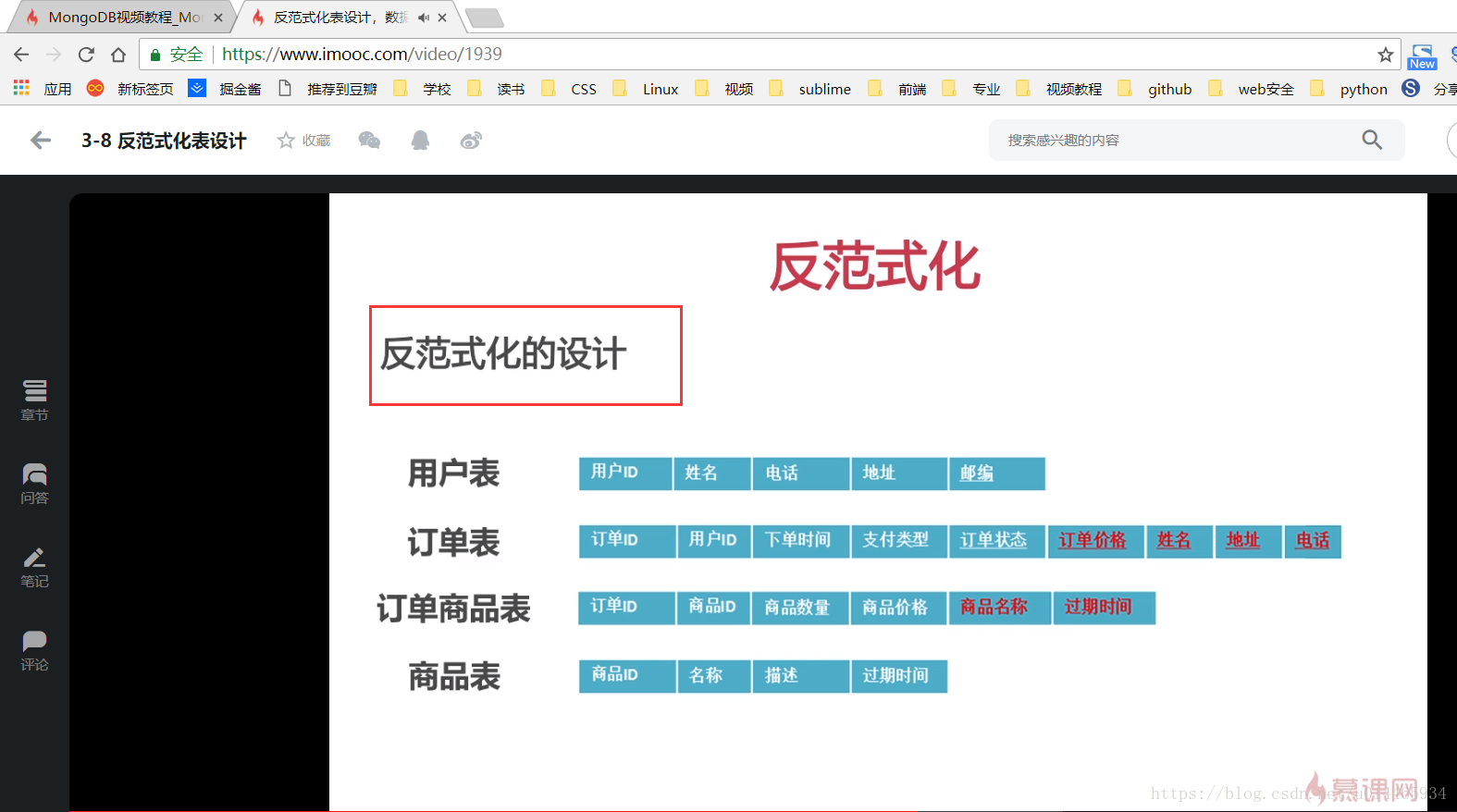Open the github bookmark folder
Screen dimensions: 1457x812
click(1154, 89)
